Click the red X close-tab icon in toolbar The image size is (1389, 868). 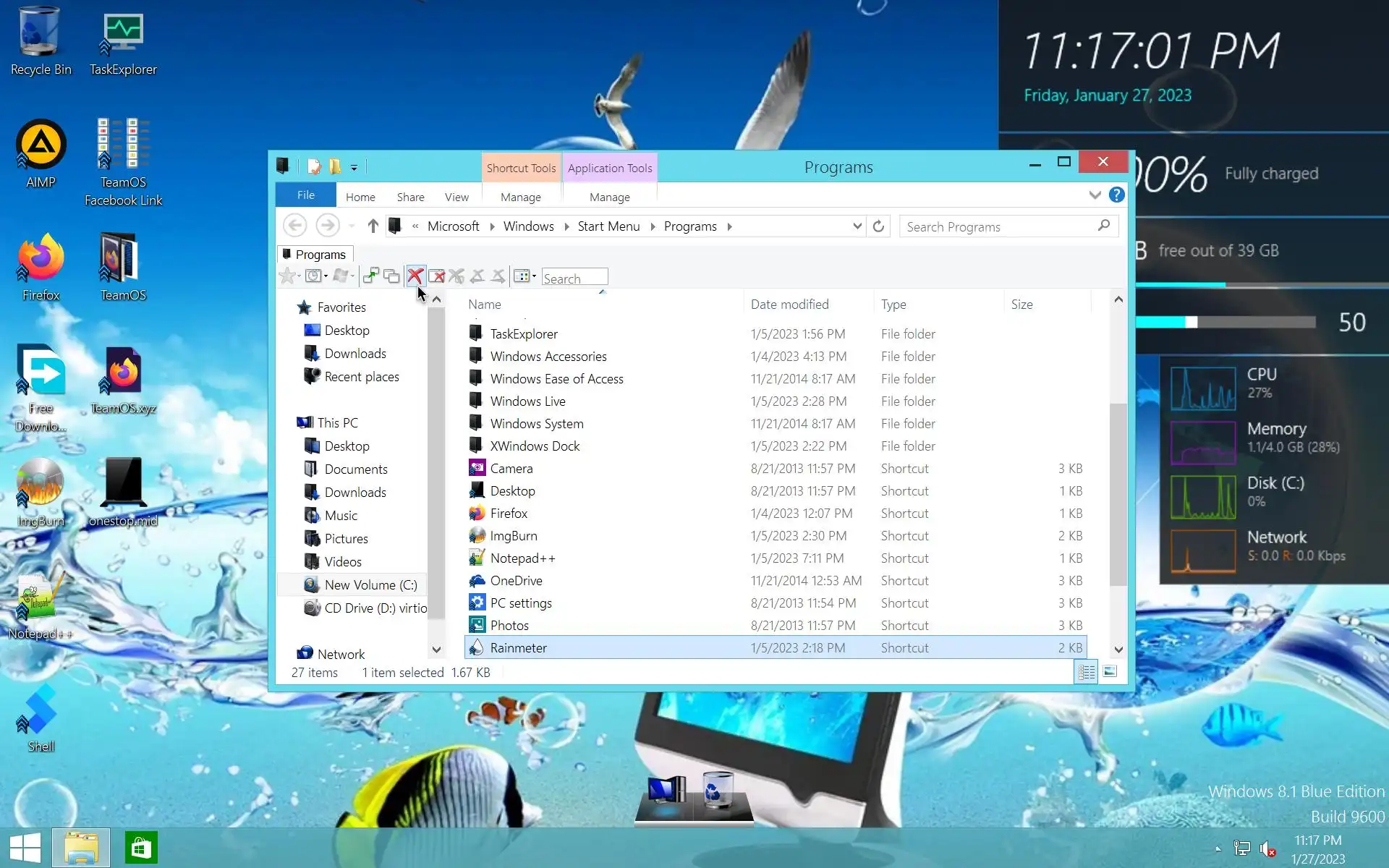tap(415, 276)
